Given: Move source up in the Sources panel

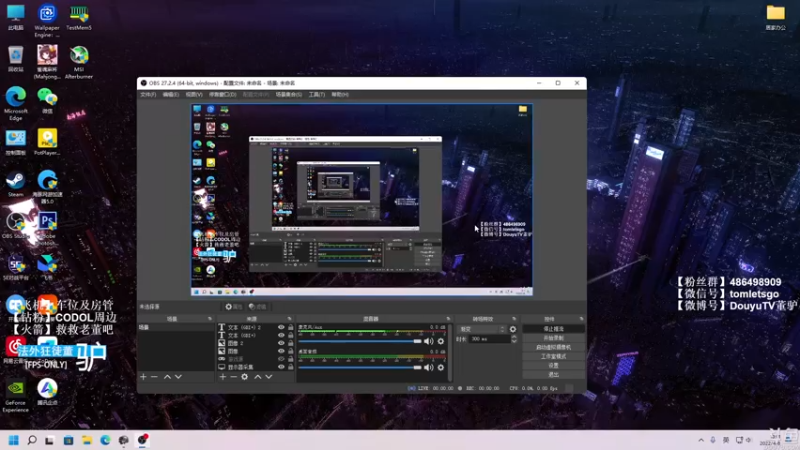Looking at the screenshot, I should click(258, 377).
